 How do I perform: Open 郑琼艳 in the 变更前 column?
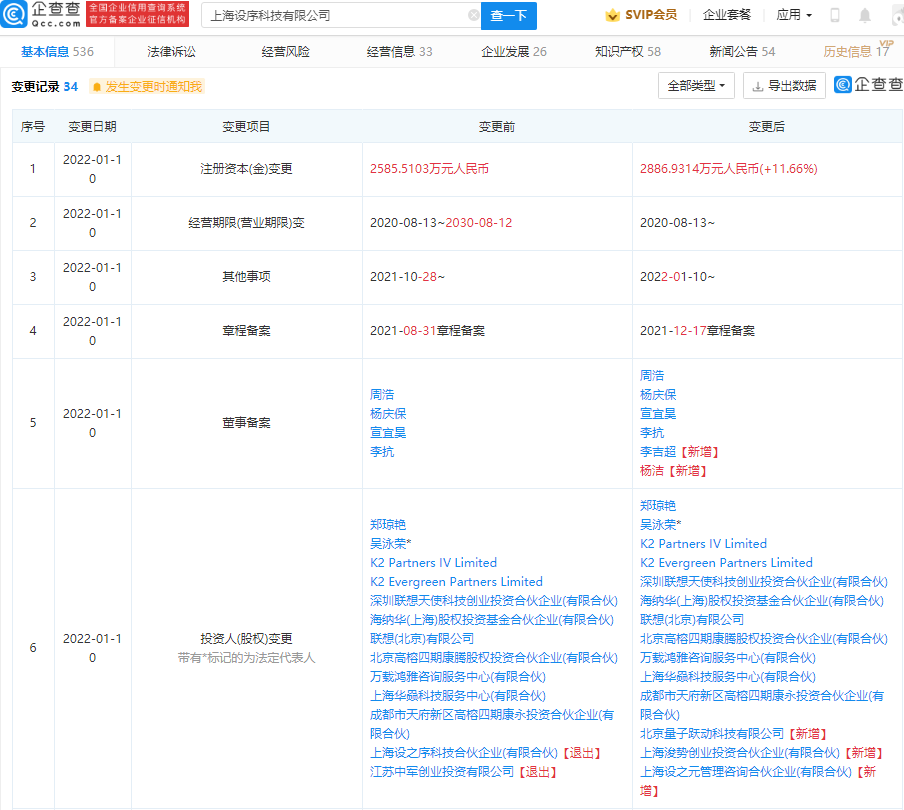(x=388, y=525)
